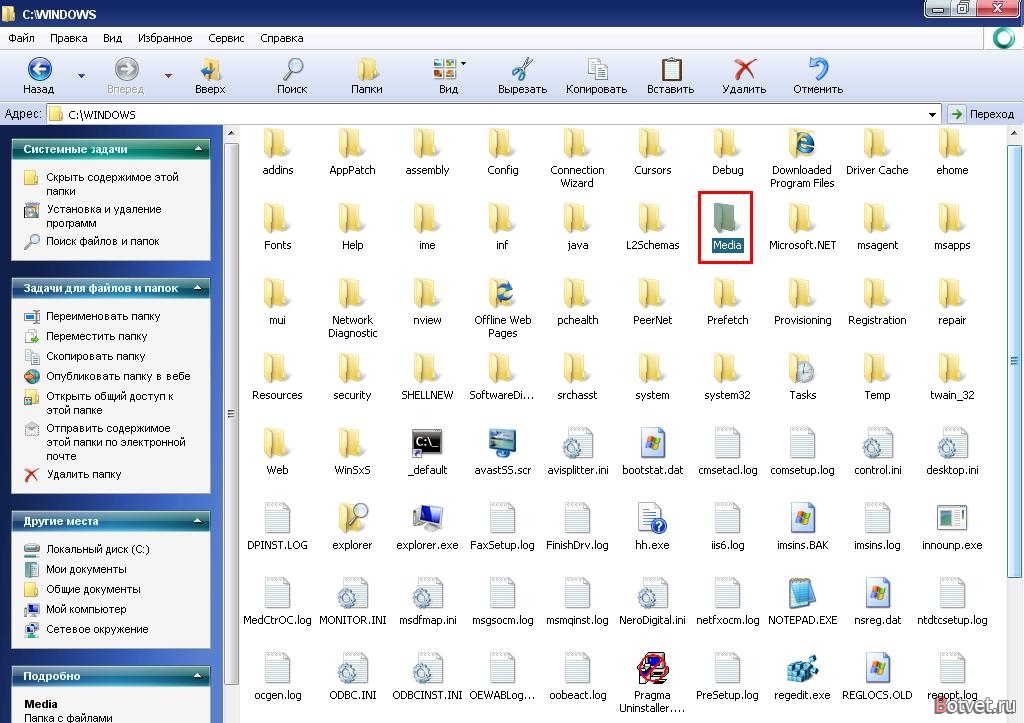The width and height of the screenshot is (1024, 723).
Task: Click the Delete (Удалить) red X icon
Action: 744,69
